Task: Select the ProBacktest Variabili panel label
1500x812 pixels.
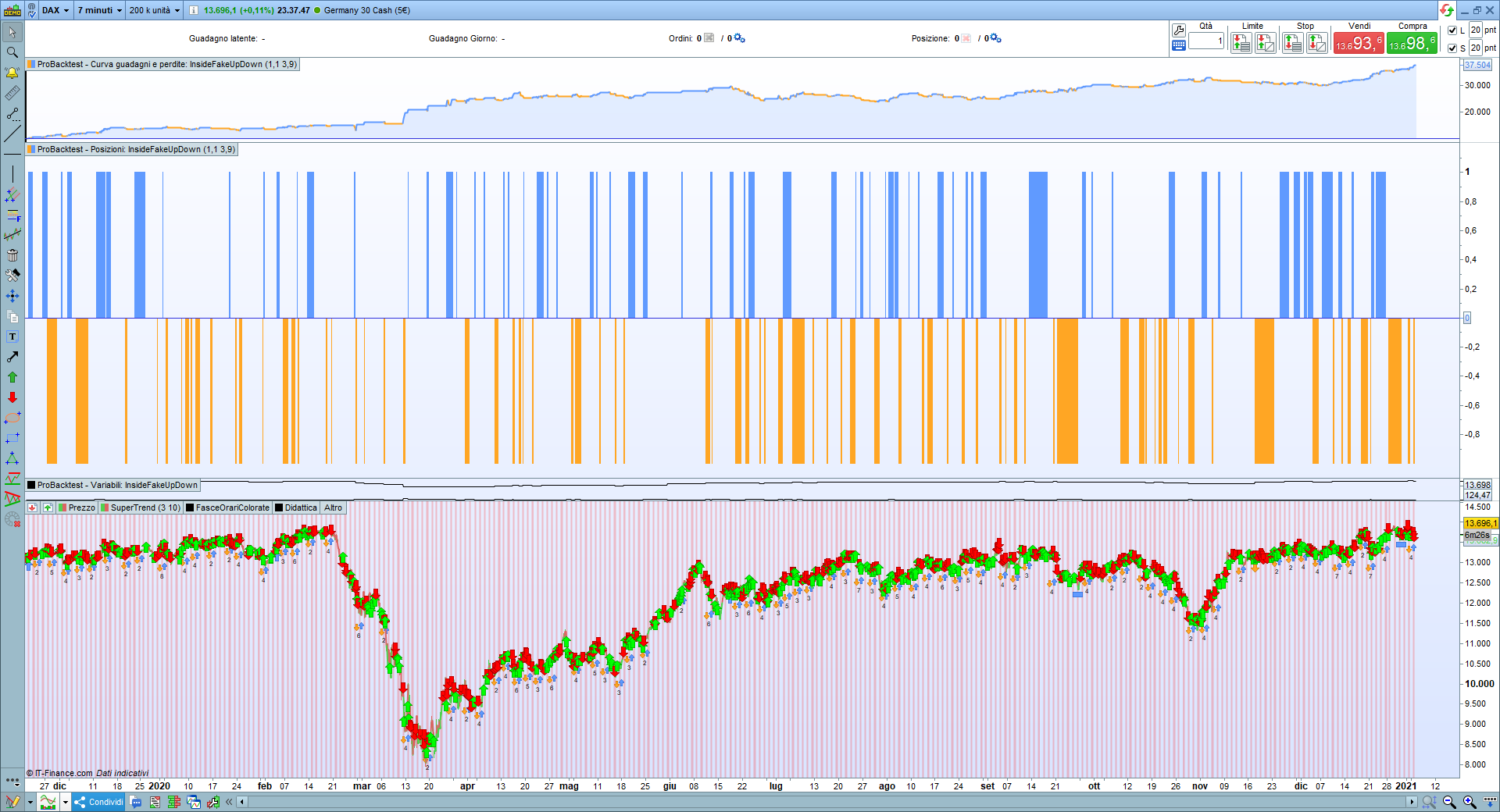Action: [112, 485]
